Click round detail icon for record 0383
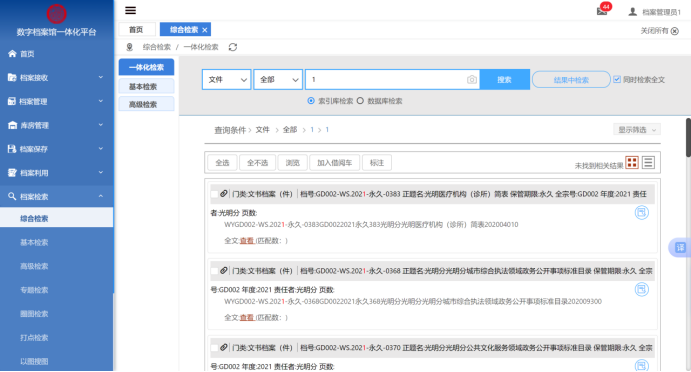This screenshot has height=372, width=691. 642,212
